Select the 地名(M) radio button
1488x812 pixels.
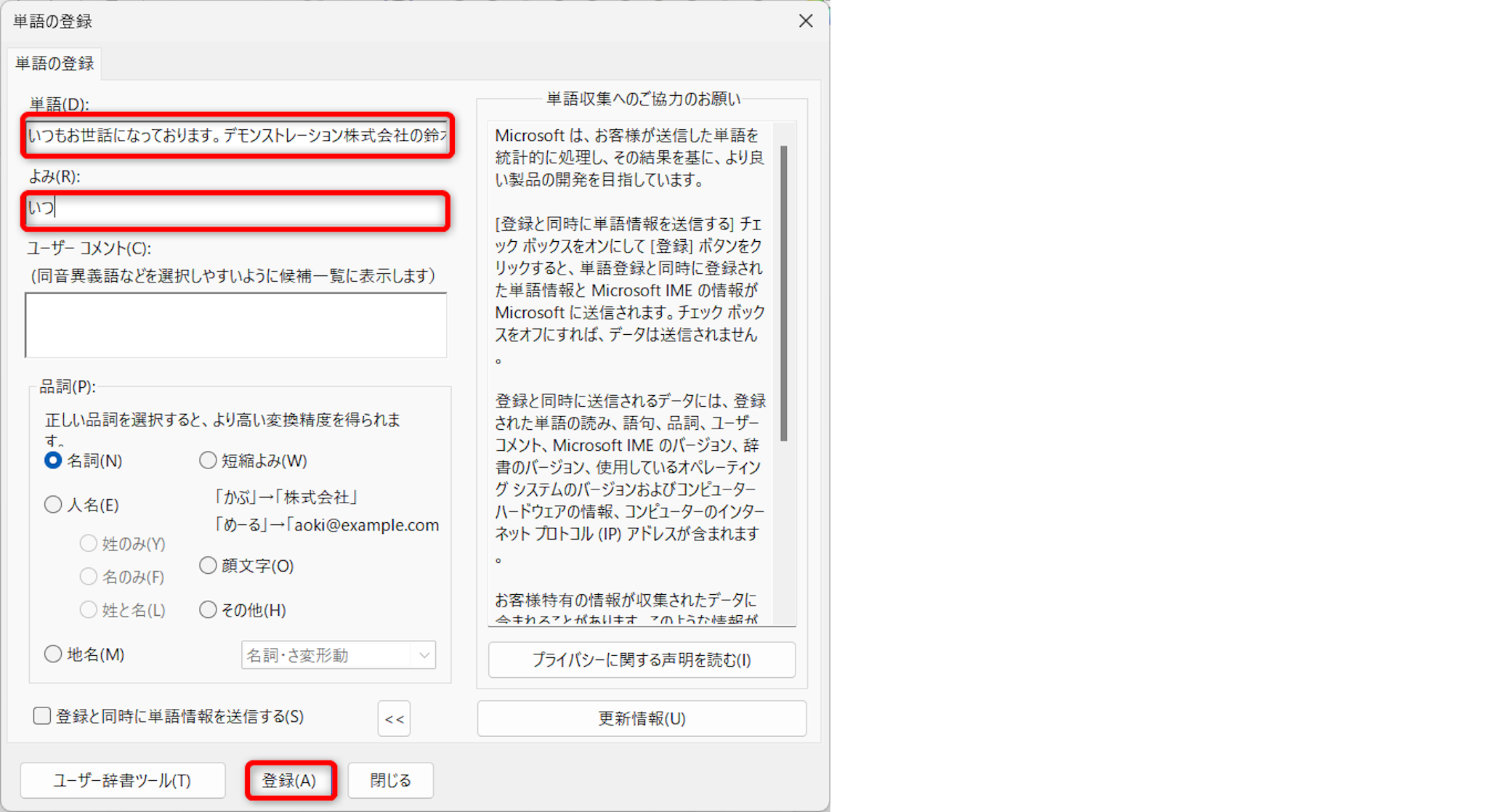53,654
